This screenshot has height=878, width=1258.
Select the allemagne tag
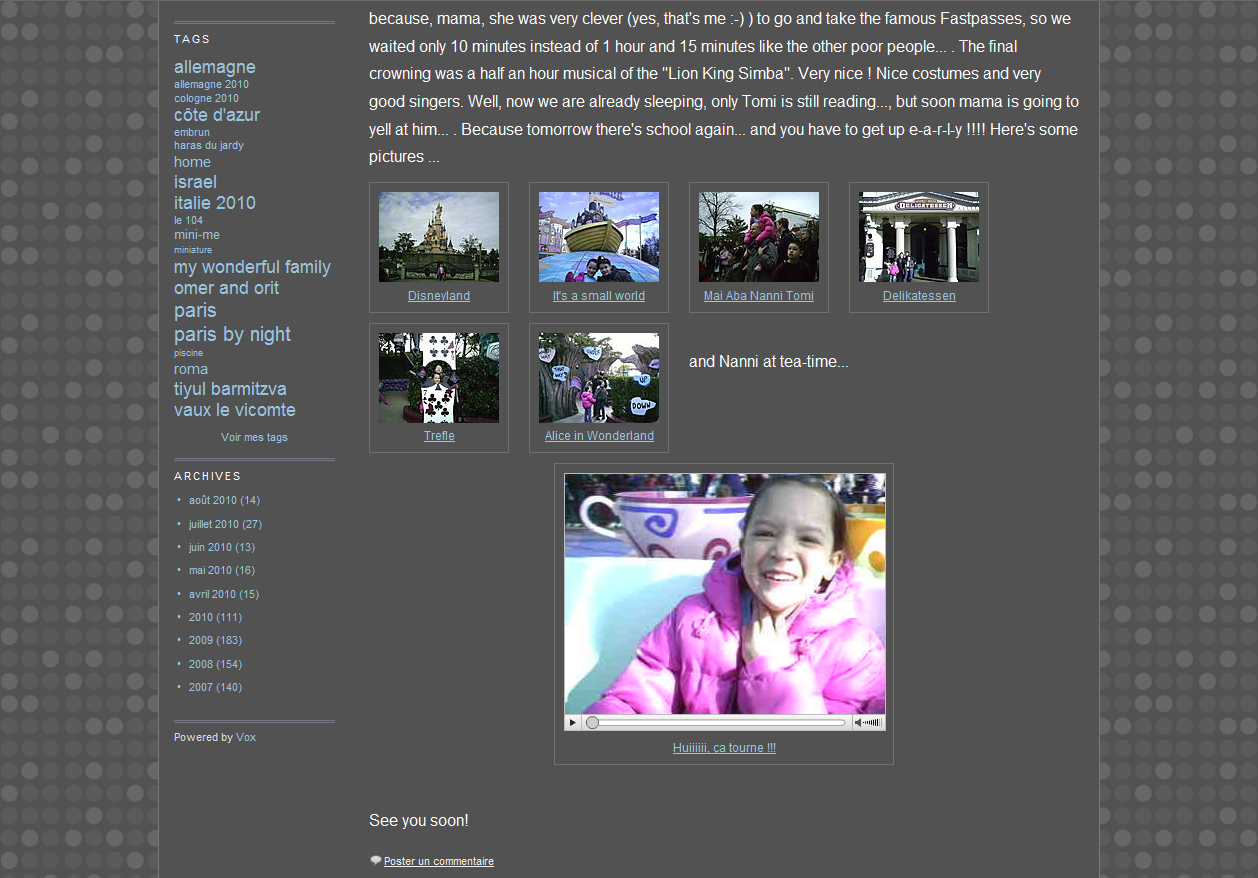[x=214, y=67]
